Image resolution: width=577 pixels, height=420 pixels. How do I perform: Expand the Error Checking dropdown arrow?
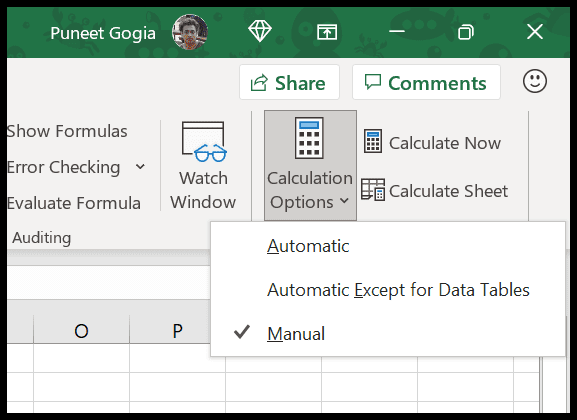pos(140,167)
